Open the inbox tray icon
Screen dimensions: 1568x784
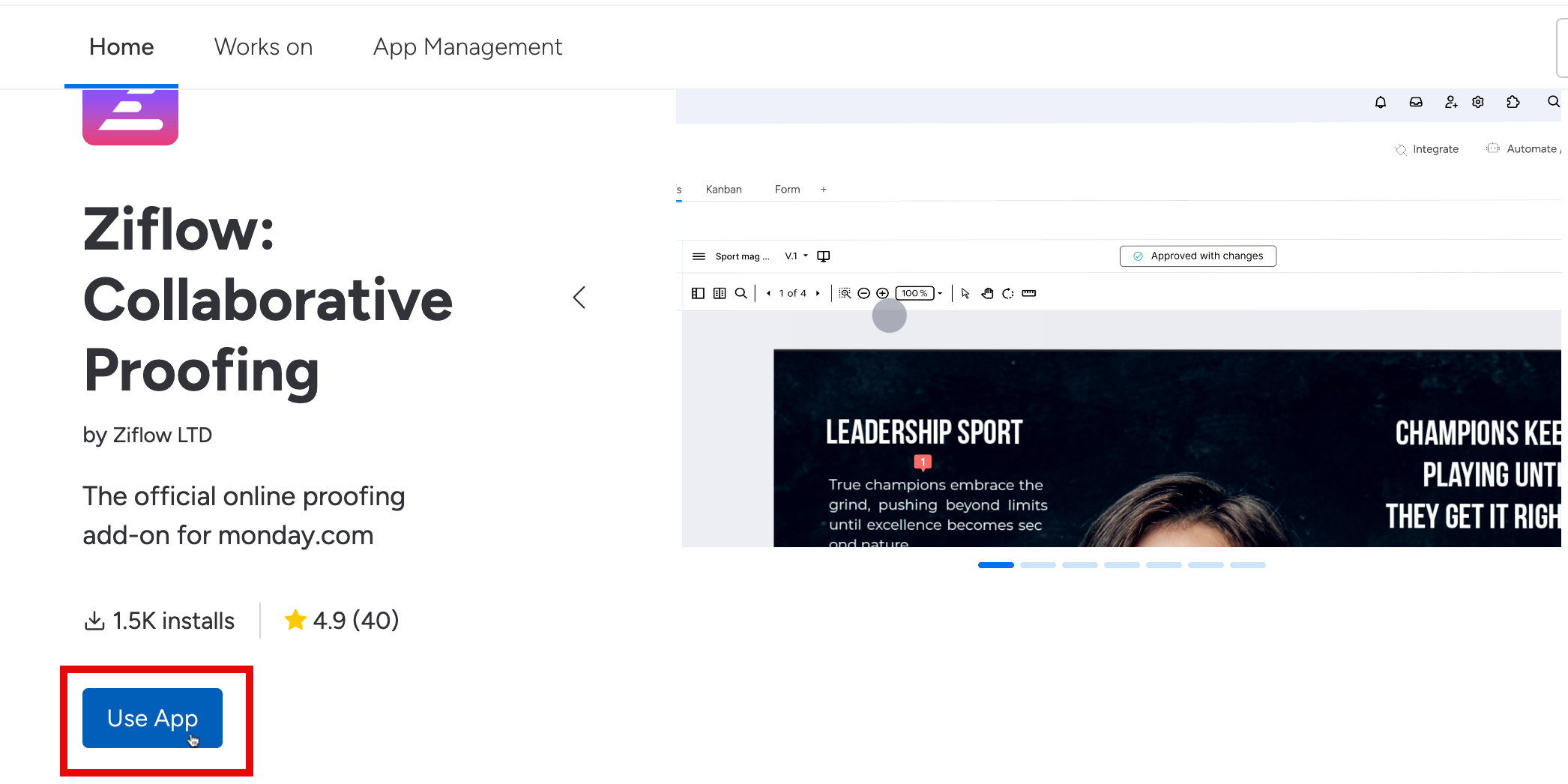(1415, 102)
